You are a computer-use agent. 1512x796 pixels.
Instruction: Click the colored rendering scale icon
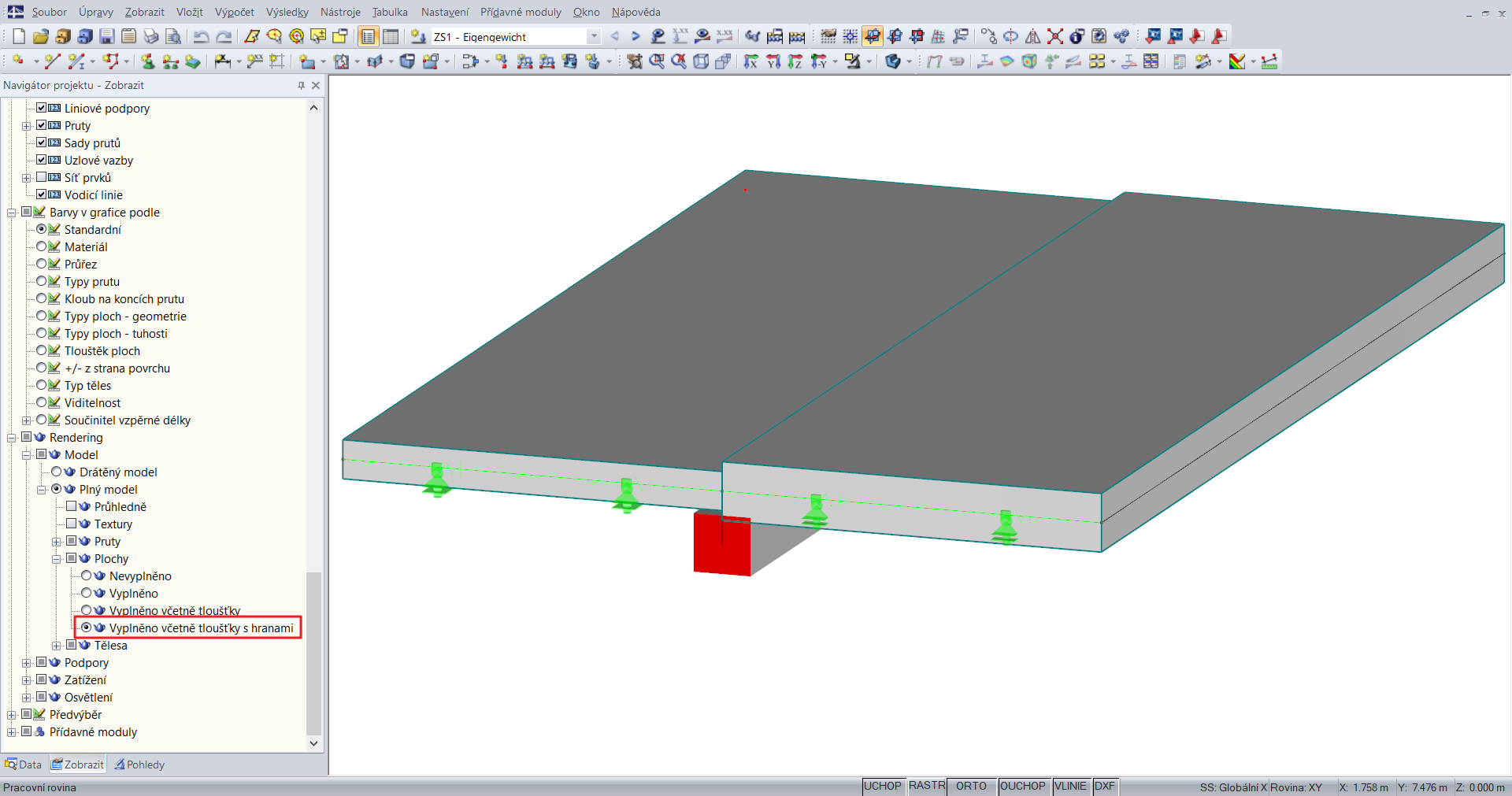1239,61
